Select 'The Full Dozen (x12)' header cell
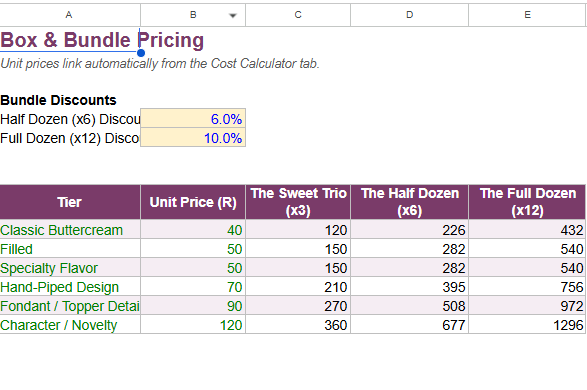Image resolution: width=587 pixels, height=390 pixels. click(527, 202)
